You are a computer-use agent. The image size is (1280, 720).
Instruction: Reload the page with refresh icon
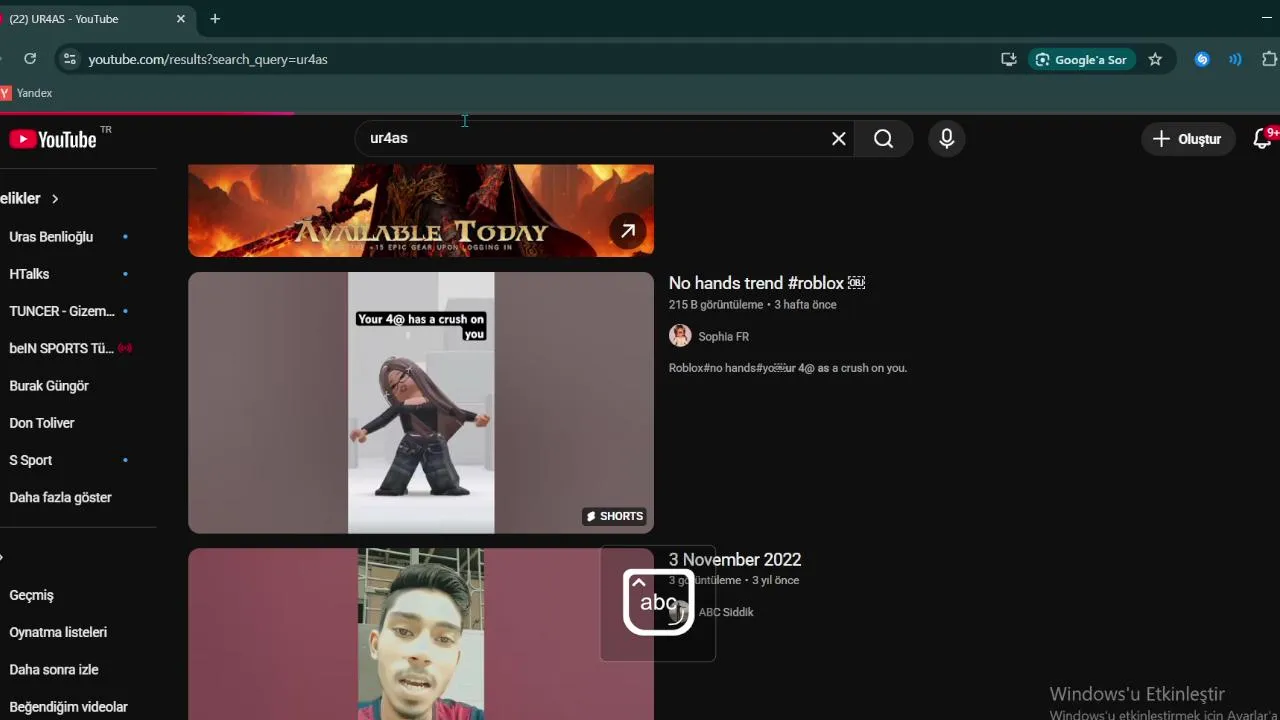coord(30,59)
